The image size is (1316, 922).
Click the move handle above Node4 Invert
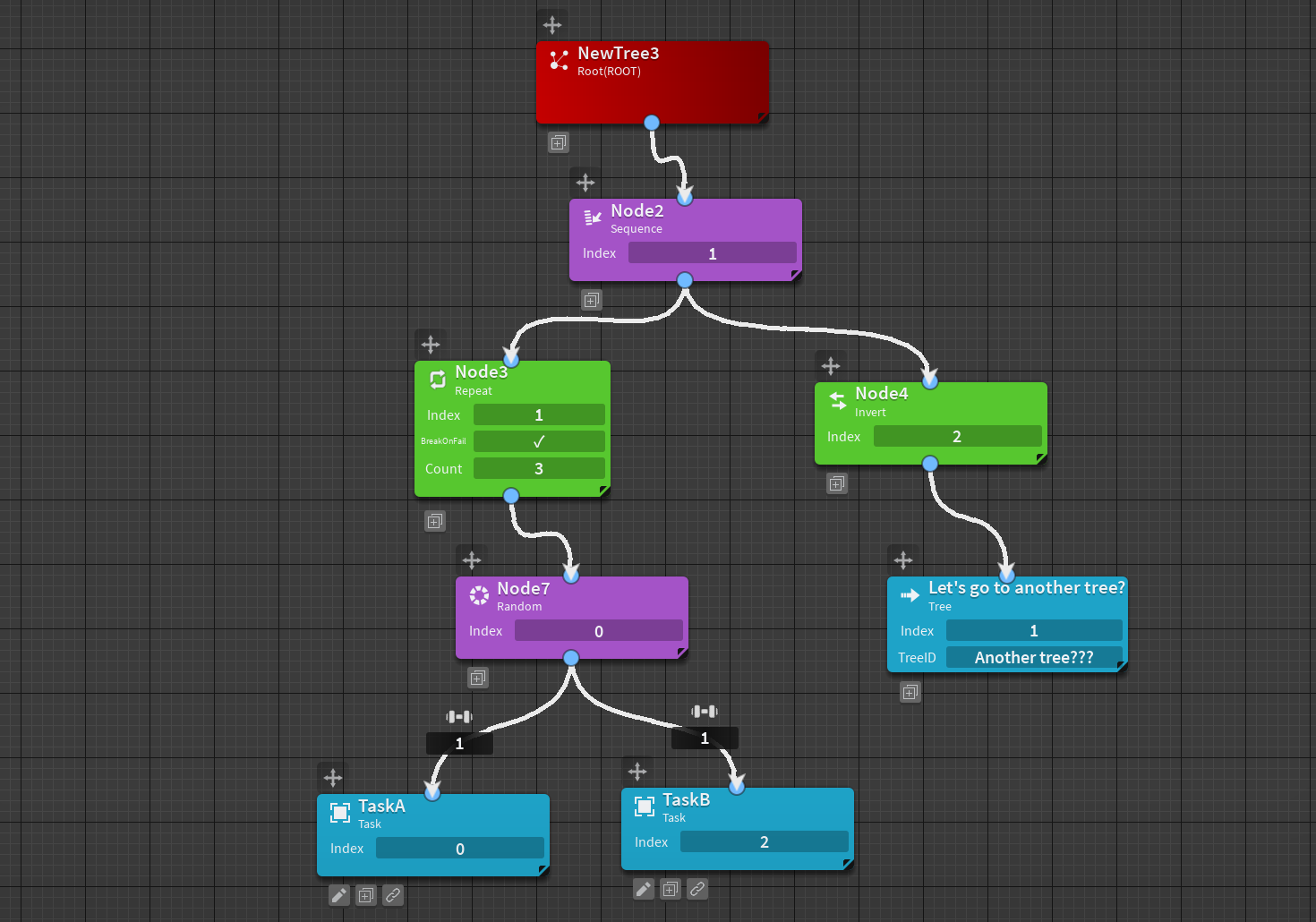(831, 366)
